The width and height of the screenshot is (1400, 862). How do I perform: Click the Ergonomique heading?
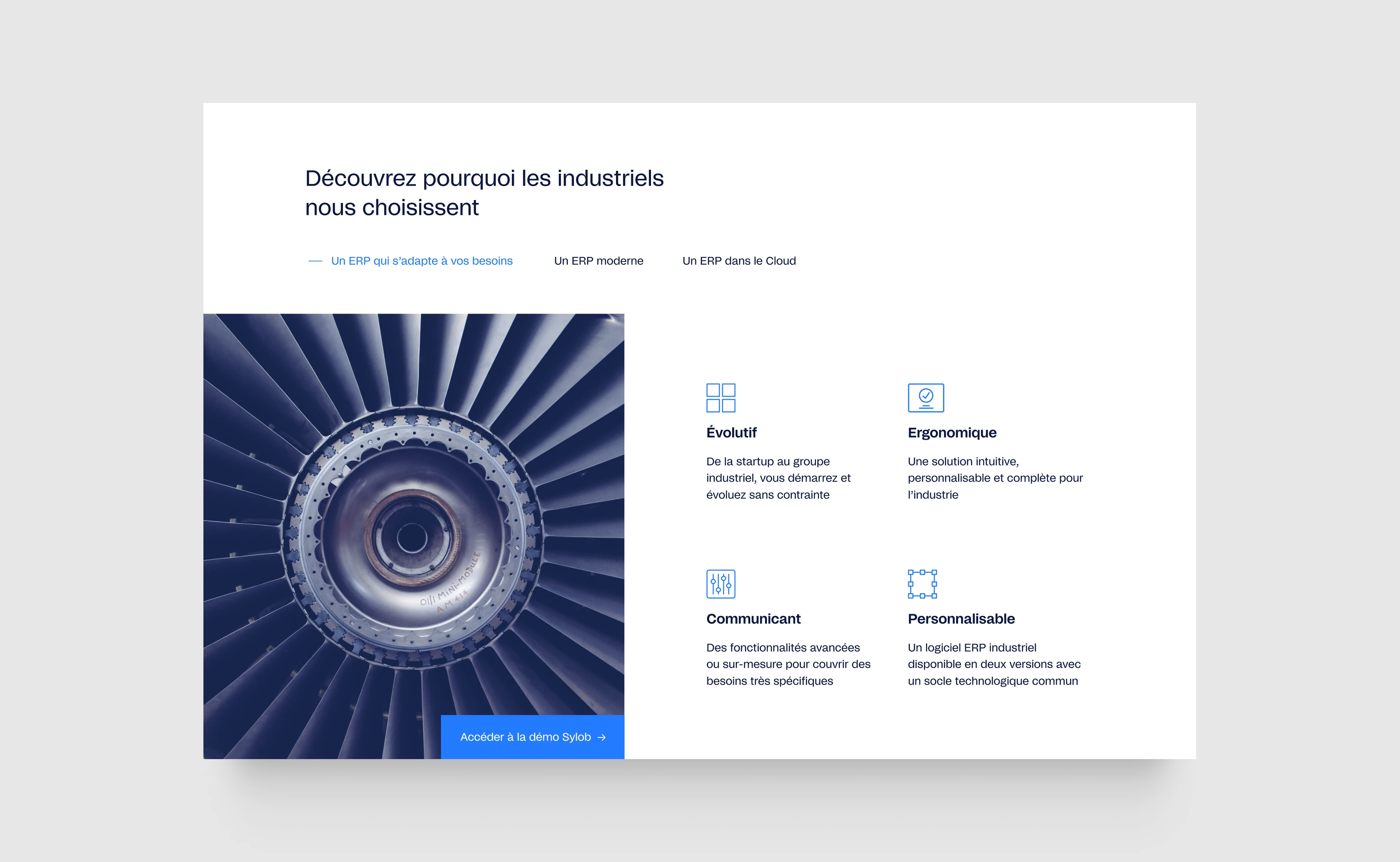pyautogui.click(x=951, y=433)
